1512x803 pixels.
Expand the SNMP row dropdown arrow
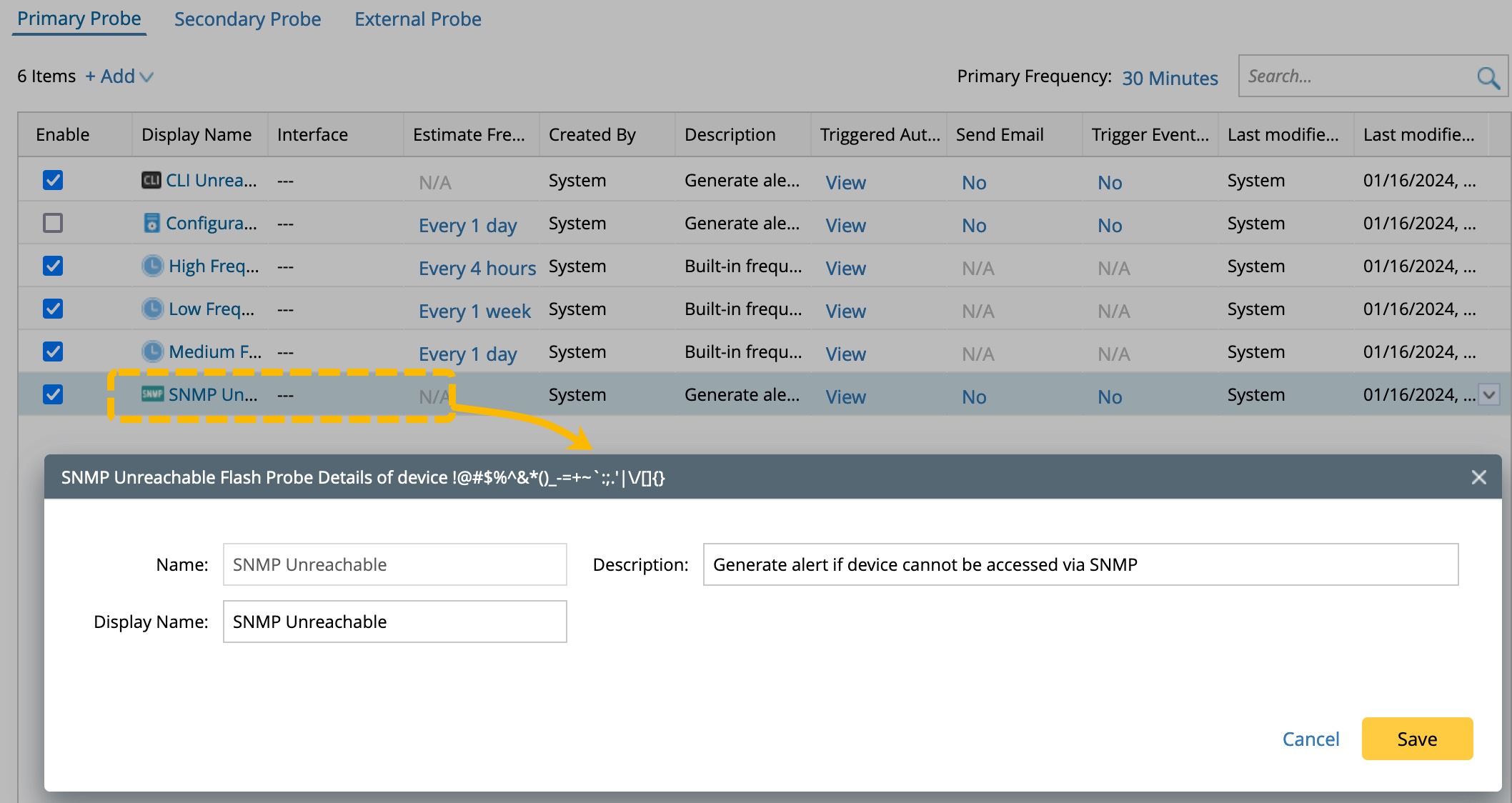[1489, 395]
